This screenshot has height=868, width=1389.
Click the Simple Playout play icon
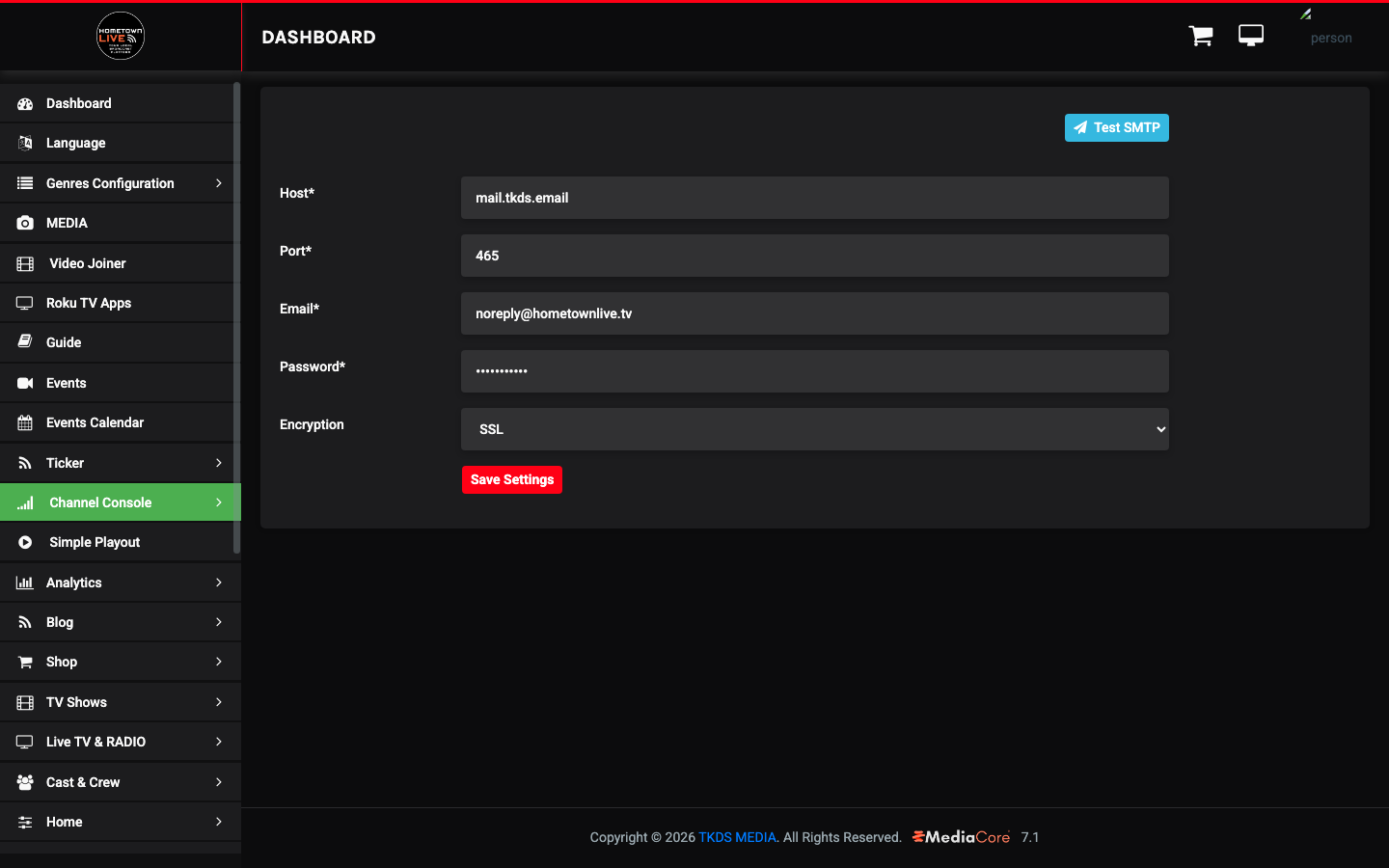pyautogui.click(x=25, y=542)
